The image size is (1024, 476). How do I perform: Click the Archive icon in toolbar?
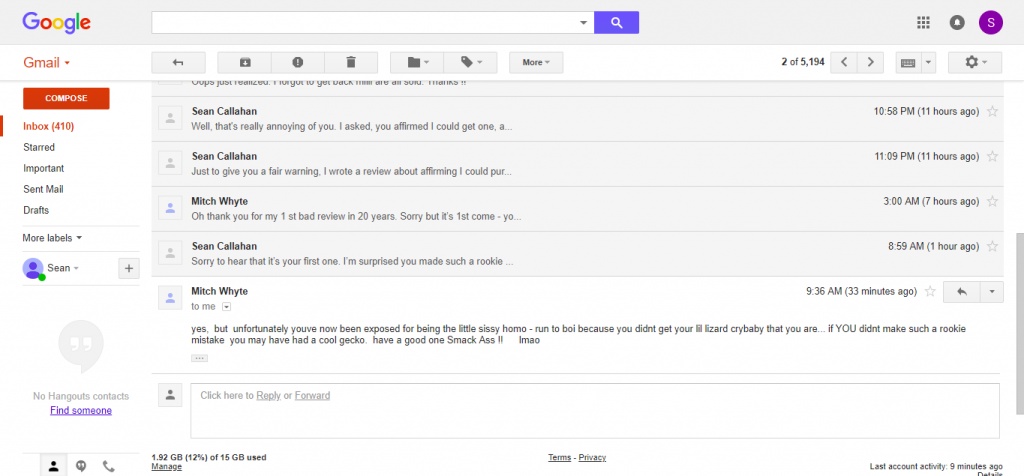pos(244,62)
